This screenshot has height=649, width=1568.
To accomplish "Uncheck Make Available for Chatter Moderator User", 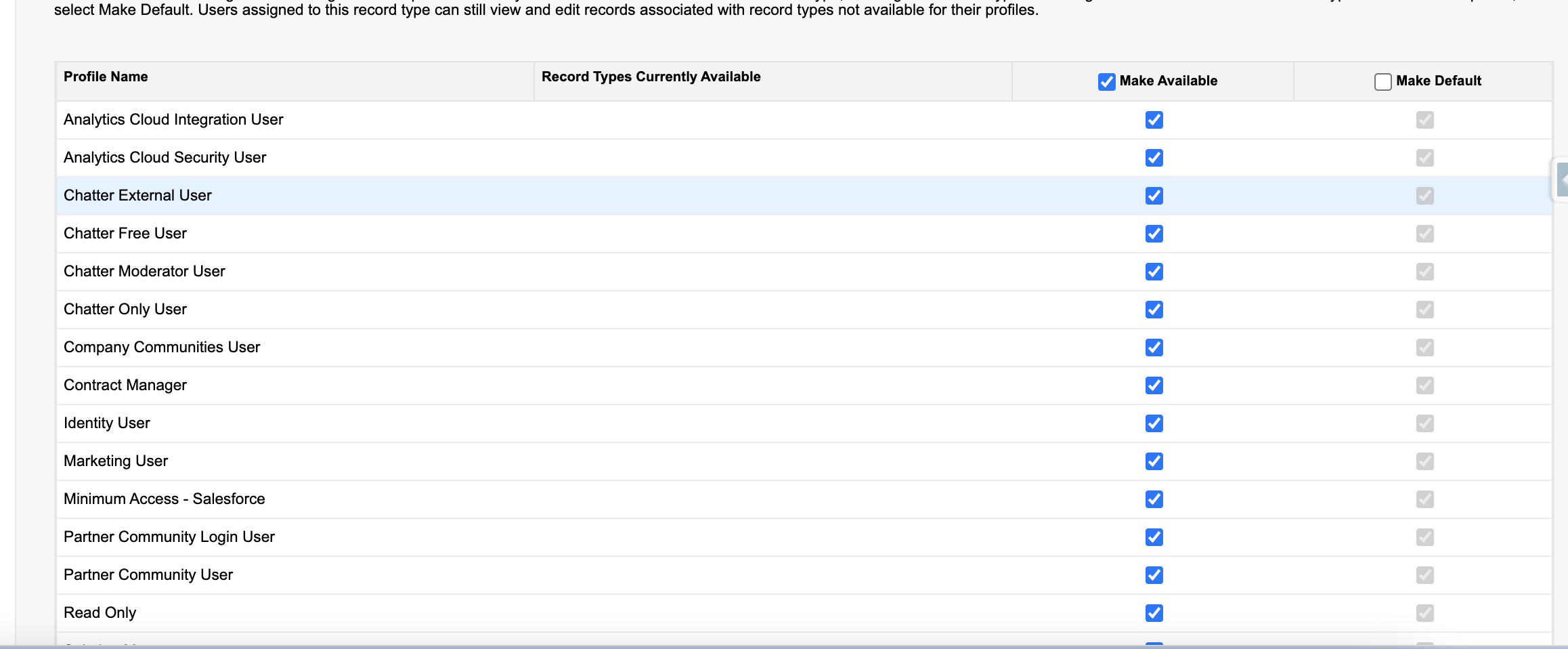I will 1154,272.
